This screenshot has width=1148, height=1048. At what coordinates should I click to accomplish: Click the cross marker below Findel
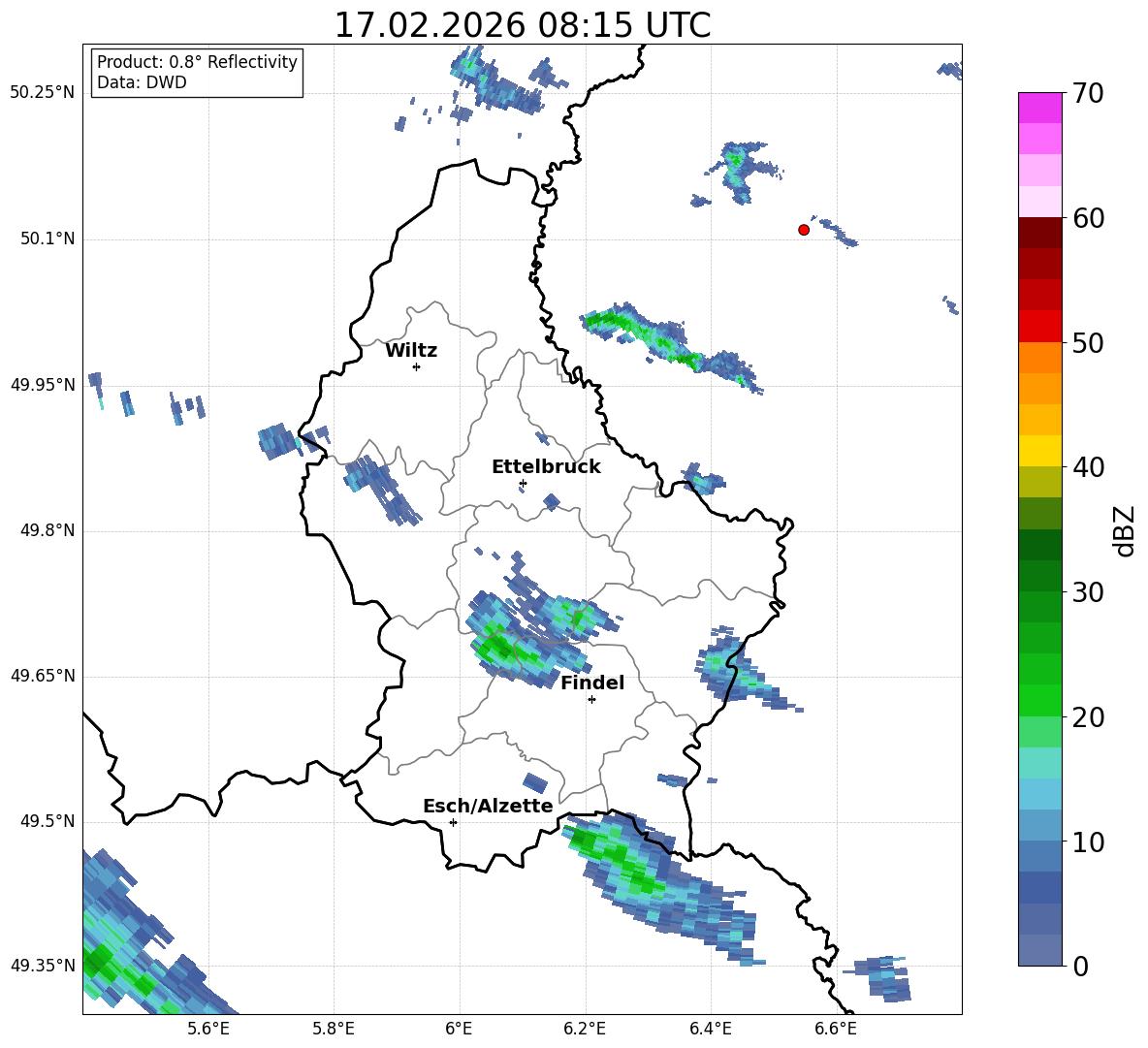click(591, 700)
